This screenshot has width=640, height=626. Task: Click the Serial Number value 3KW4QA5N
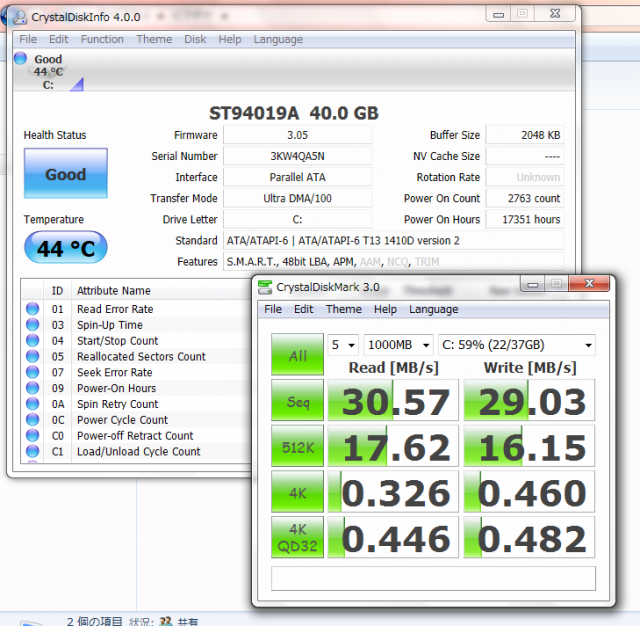(x=298, y=156)
